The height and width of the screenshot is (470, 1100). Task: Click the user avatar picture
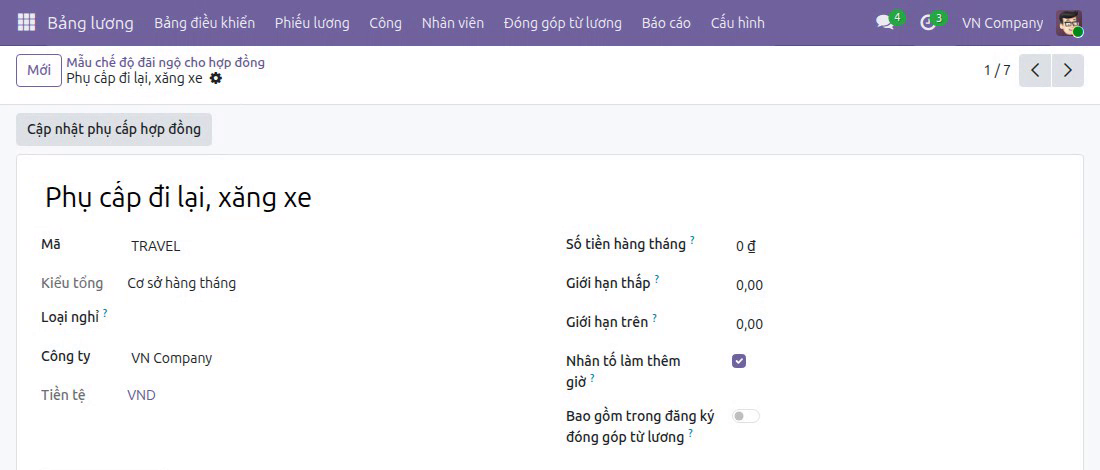(1069, 23)
